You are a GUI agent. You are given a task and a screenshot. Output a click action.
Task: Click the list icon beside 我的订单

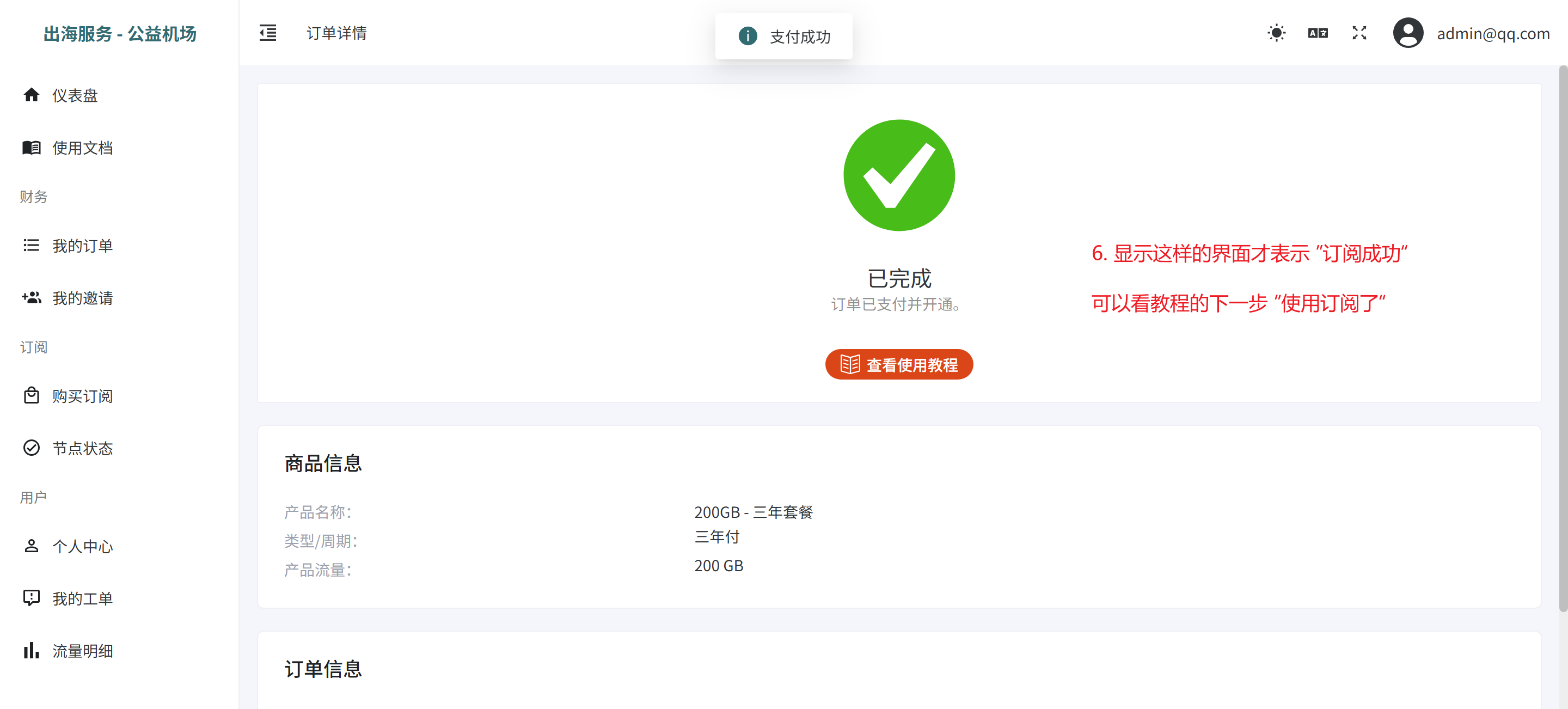coord(32,245)
